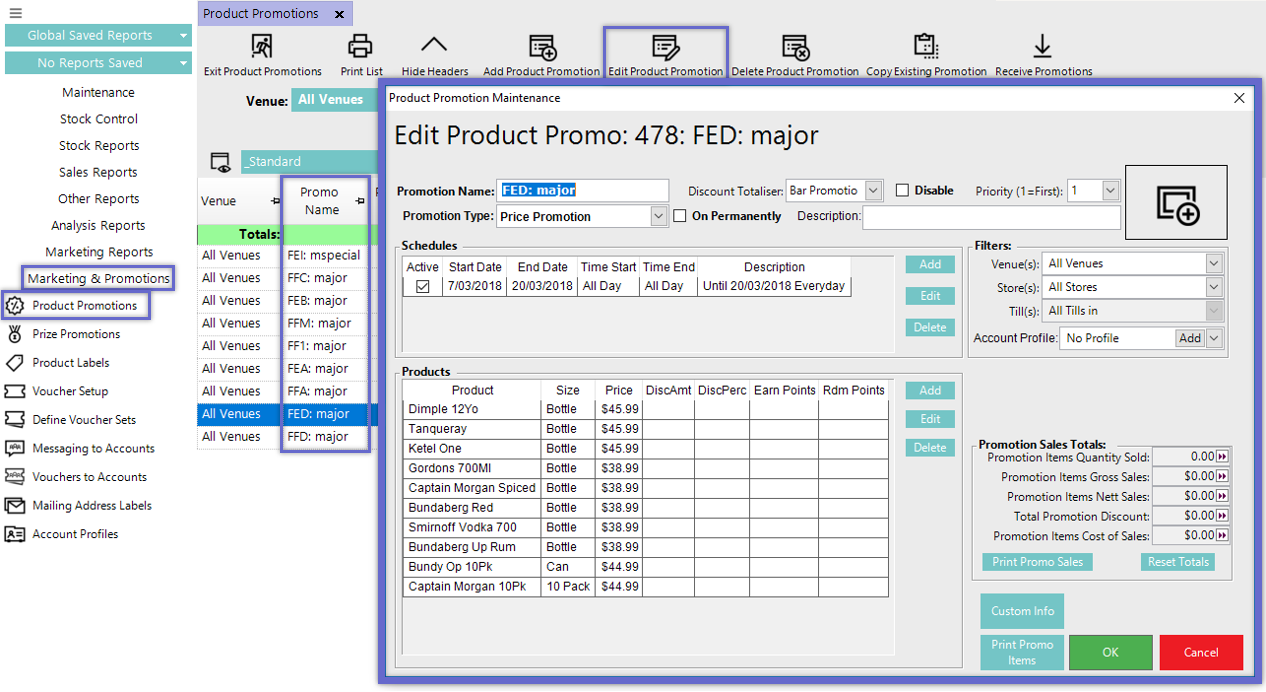This screenshot has width=1266, height=692.
Task: Click Edit button in Products section
Action: [x=930, y=419]
